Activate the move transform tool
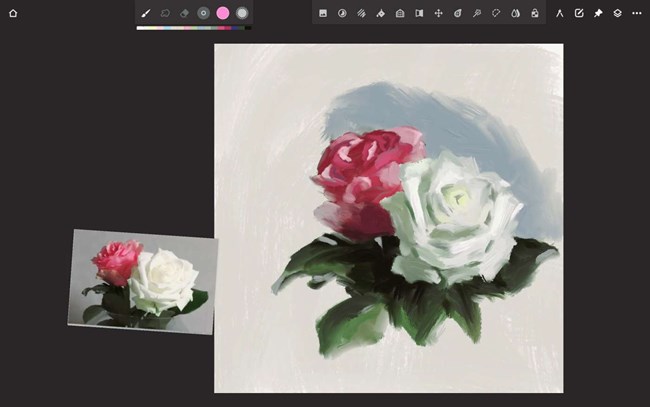This screenshot has height=407, width=650. (438, 13)
